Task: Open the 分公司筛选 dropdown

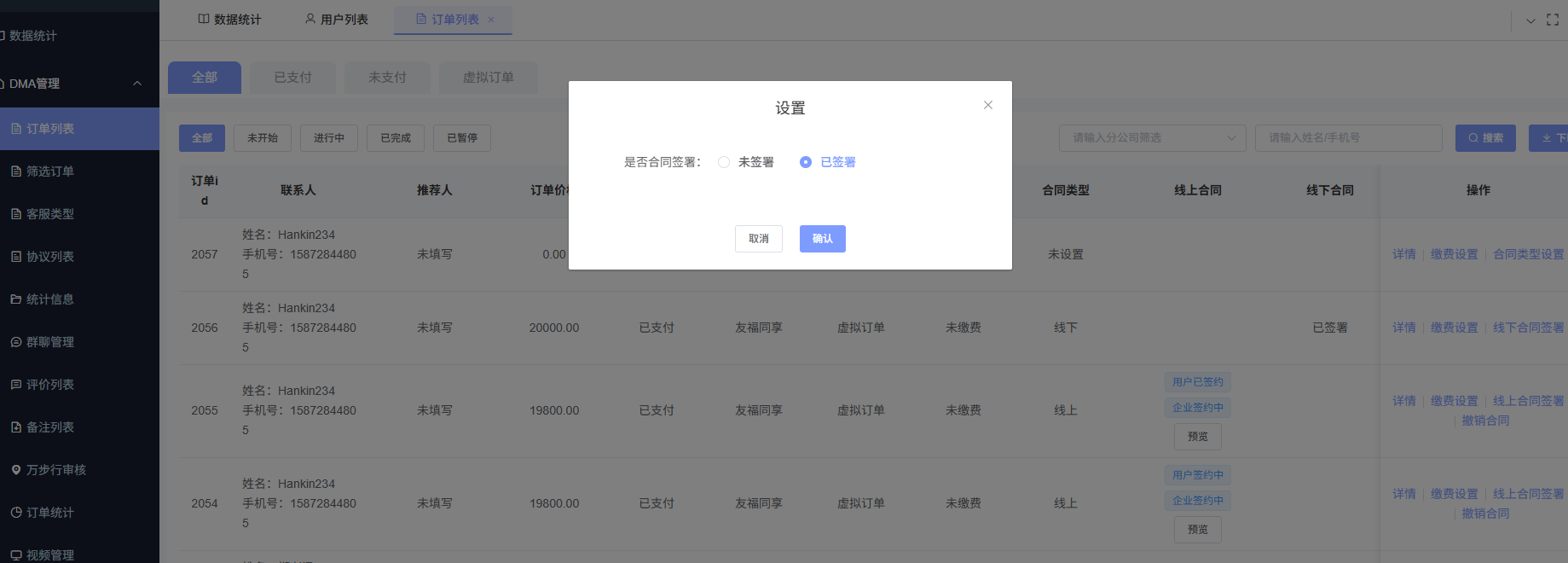Action: pyautogui.click(x=1152, y=138)
